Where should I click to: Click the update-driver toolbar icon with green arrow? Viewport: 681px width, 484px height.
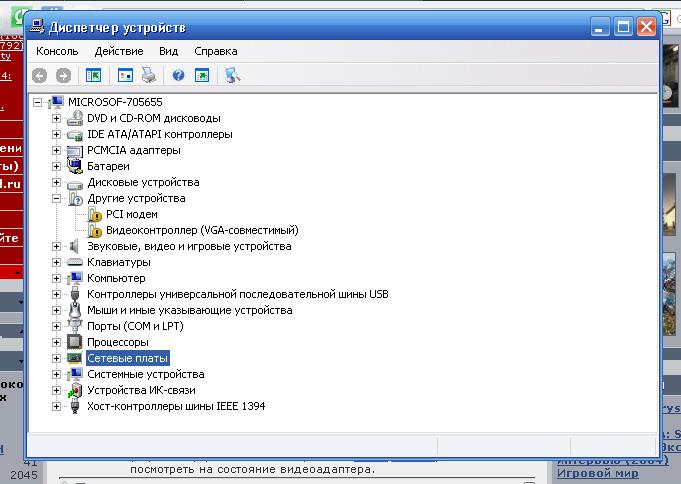click(202, 76)
